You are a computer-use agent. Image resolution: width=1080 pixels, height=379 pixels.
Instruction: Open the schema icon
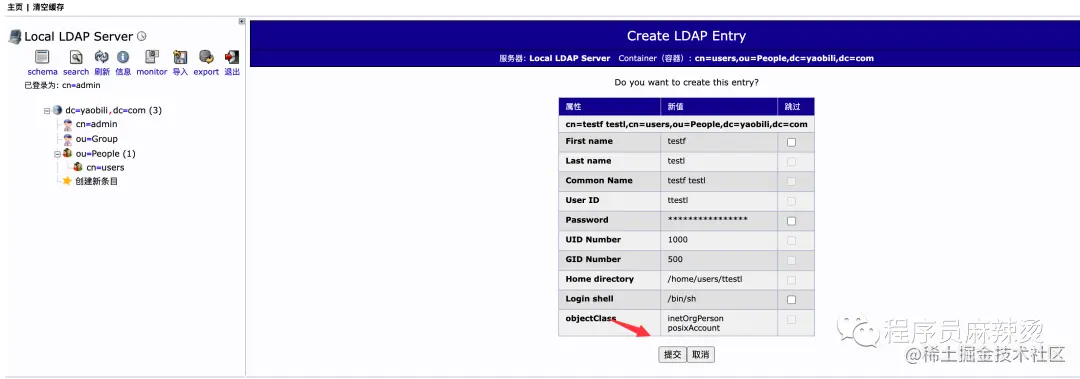(x=42, y=57)
